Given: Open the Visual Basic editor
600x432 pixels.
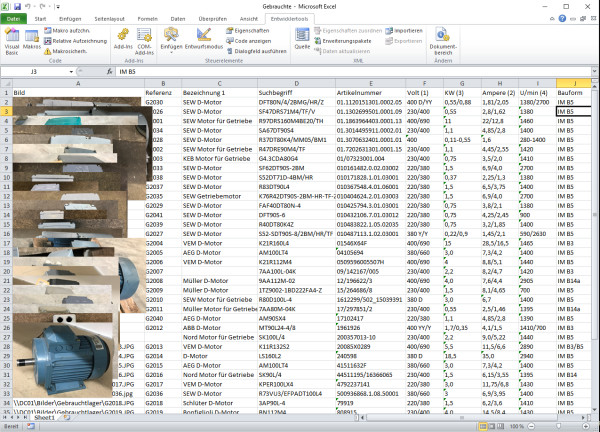Looking at the screenshot, I should (12, 41).
